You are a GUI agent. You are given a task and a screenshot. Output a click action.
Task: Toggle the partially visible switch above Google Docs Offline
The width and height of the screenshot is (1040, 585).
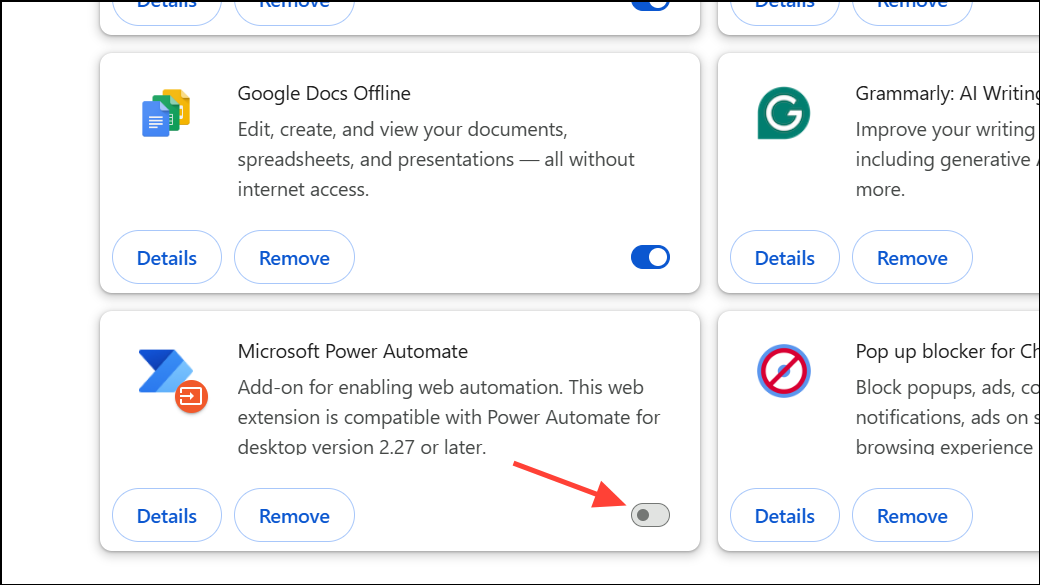650,4
